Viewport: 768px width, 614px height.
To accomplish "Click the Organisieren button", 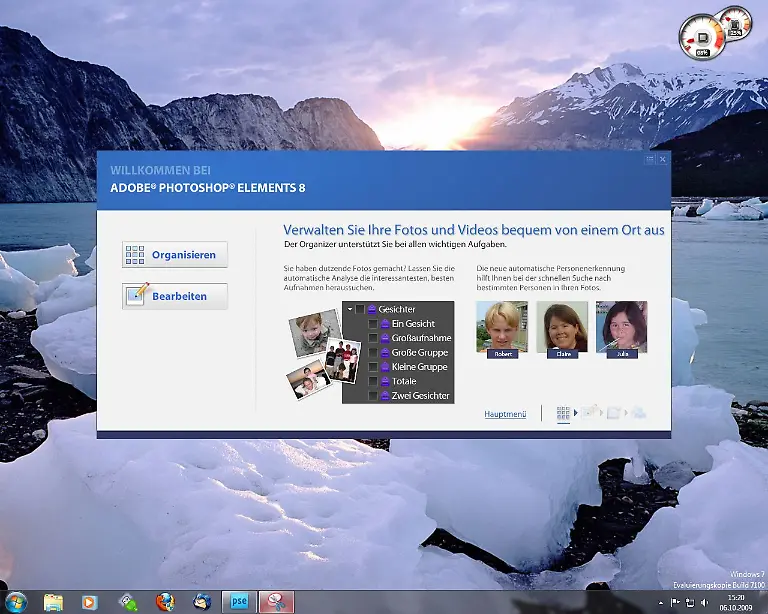I will [x=175, y=255].
